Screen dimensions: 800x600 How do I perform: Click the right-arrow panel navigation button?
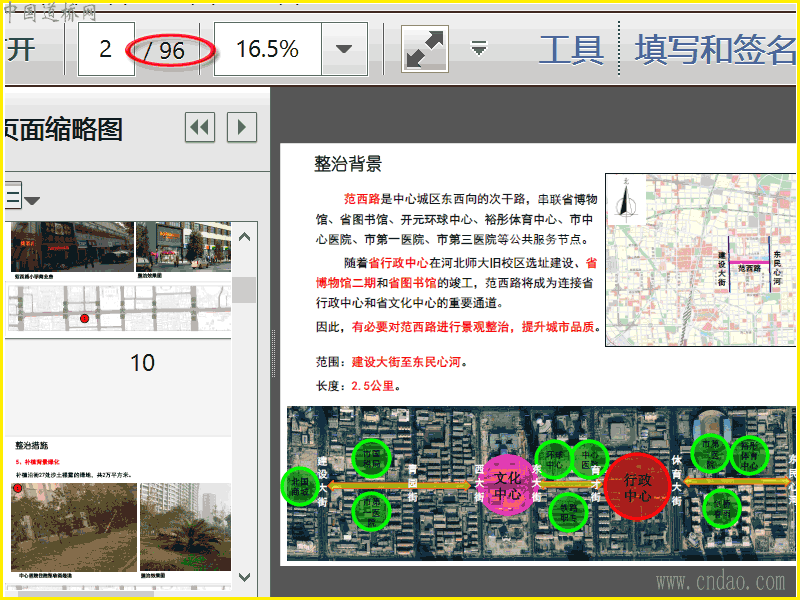pyautogui.click(x=241, y=127)
